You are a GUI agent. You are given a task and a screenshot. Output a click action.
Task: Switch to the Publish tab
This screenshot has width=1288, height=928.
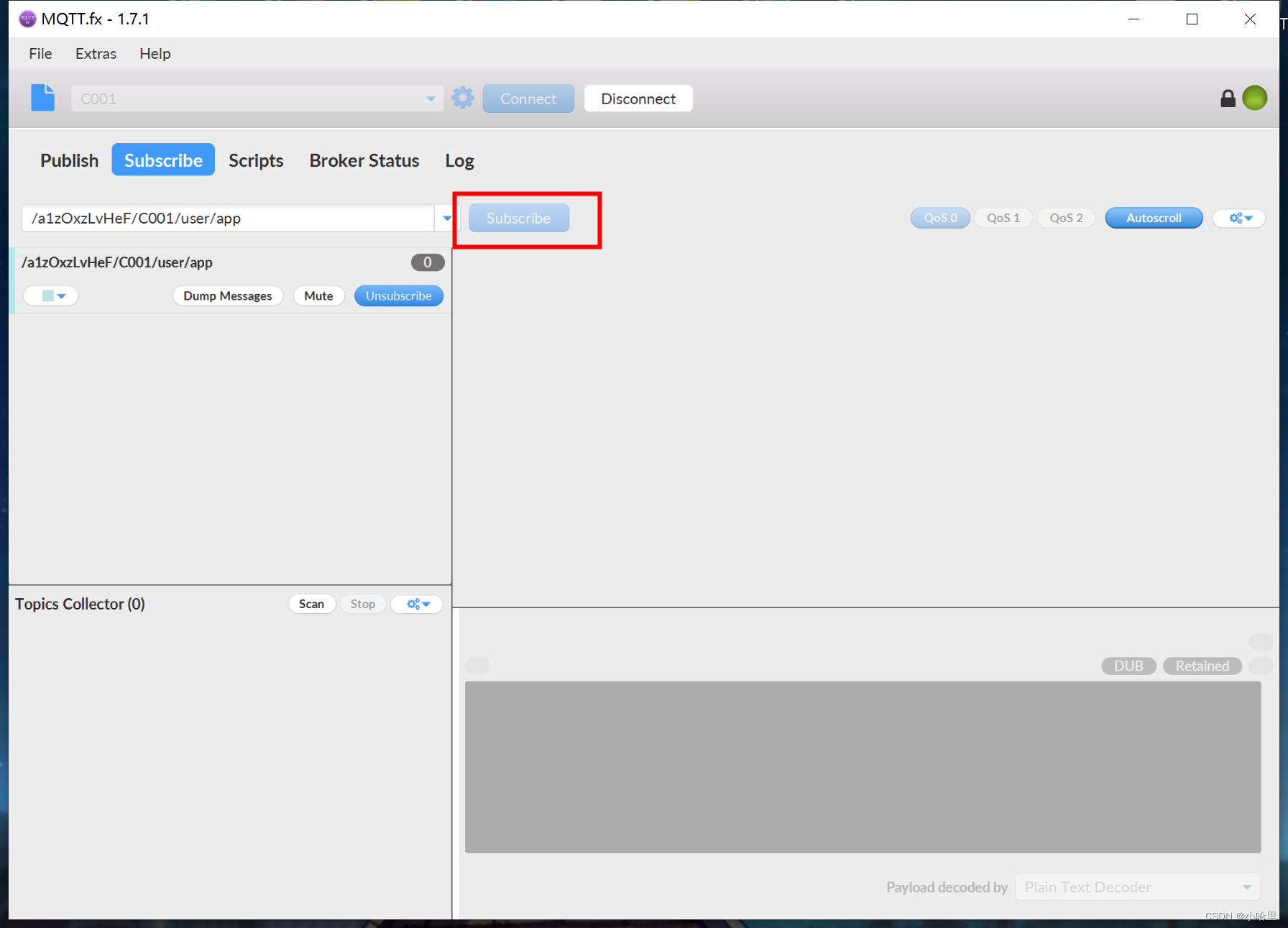click(x=69, y=160)
